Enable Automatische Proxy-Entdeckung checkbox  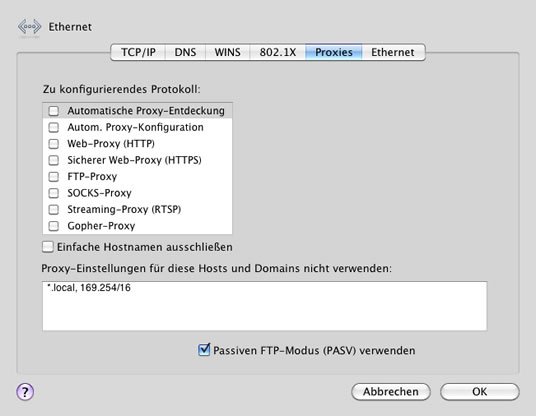tap(54, 111)
